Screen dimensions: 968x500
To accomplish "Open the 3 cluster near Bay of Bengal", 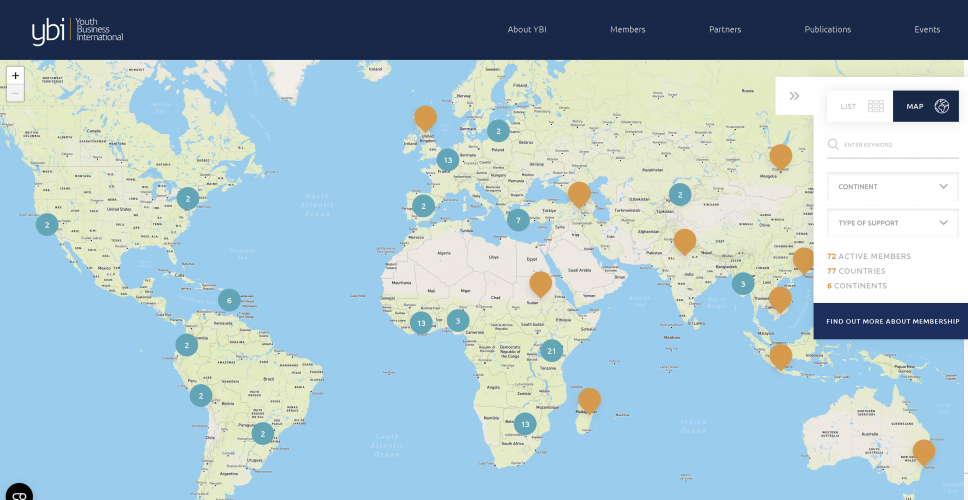I will pos(743,284).
